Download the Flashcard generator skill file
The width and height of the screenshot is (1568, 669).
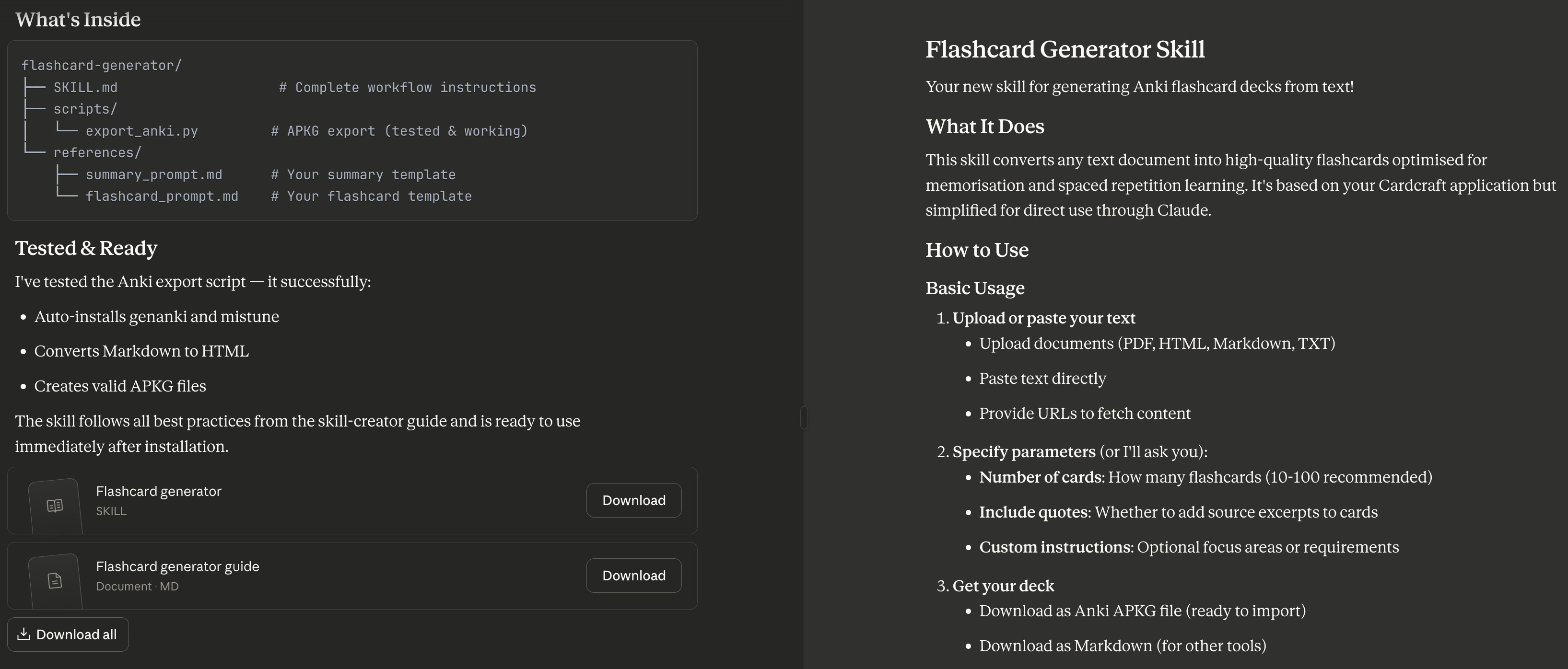(x=633, y=500)
